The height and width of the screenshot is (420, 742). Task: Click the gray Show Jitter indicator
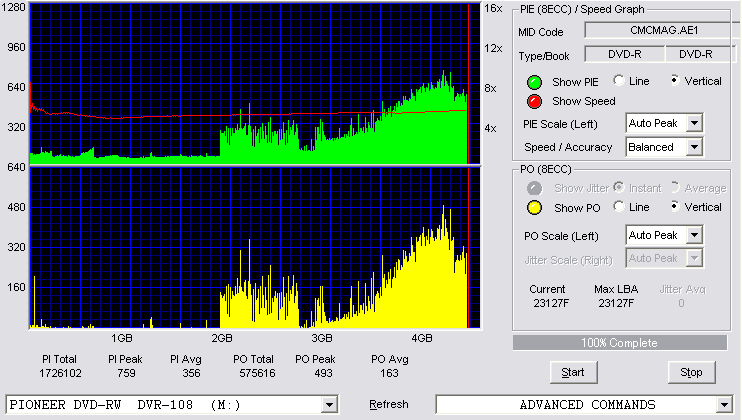(534, 188)
